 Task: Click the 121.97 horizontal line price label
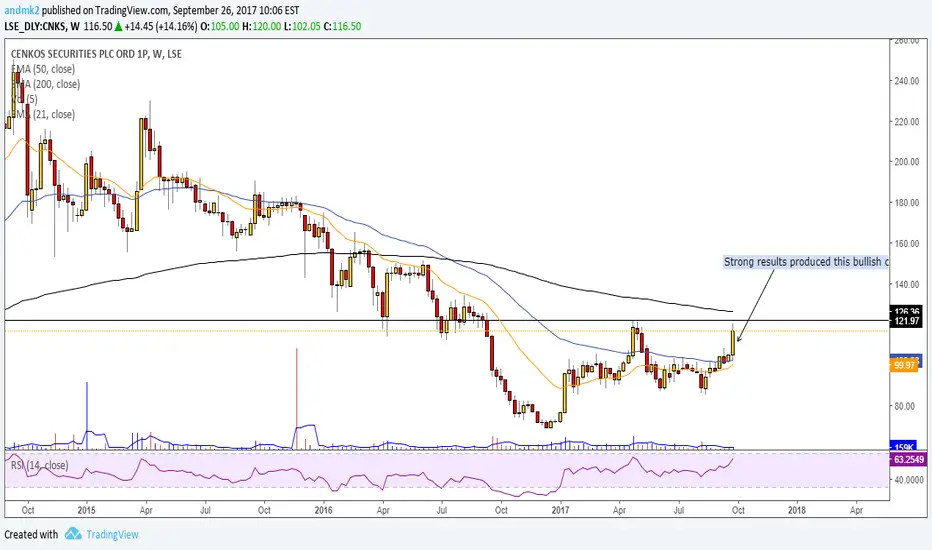coord(905,321)
